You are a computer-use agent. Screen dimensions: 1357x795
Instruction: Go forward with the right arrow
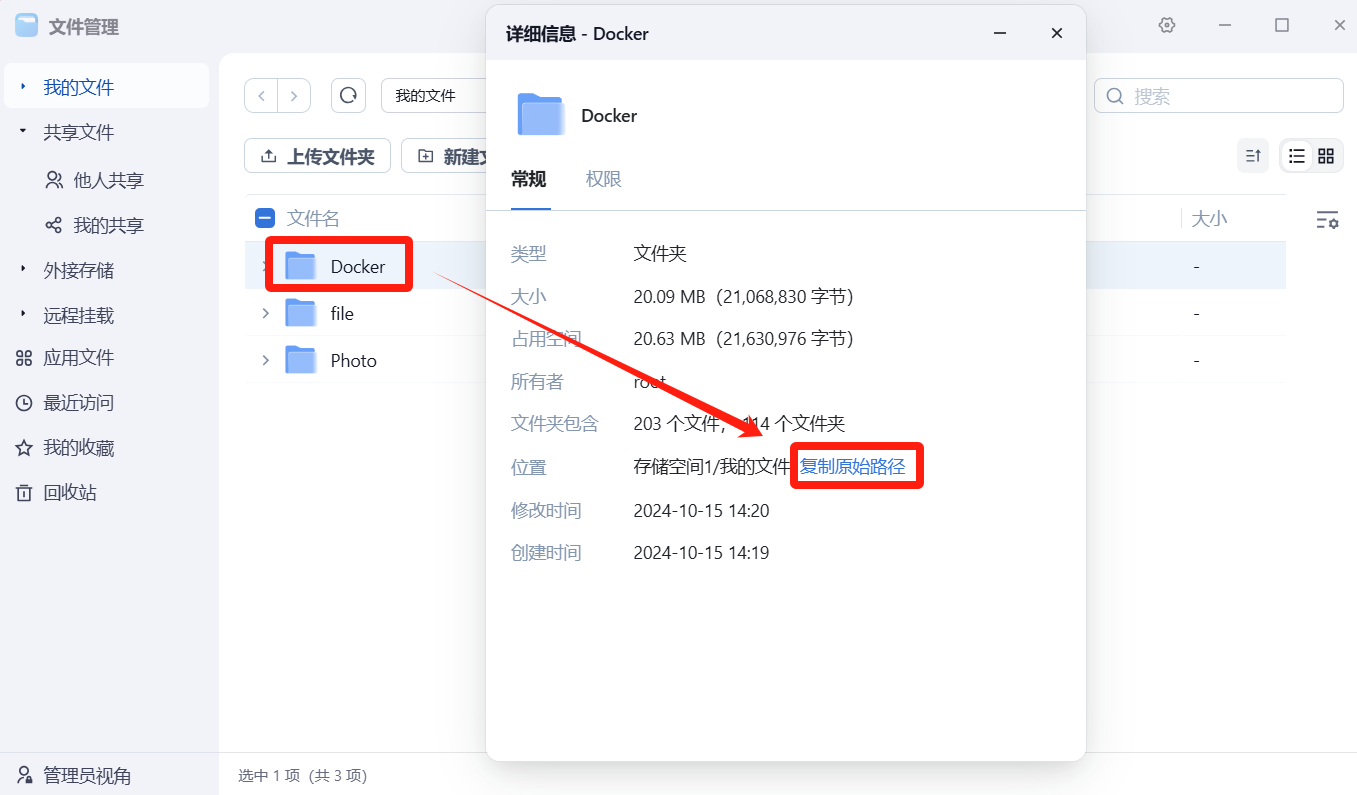click(293, 96)
